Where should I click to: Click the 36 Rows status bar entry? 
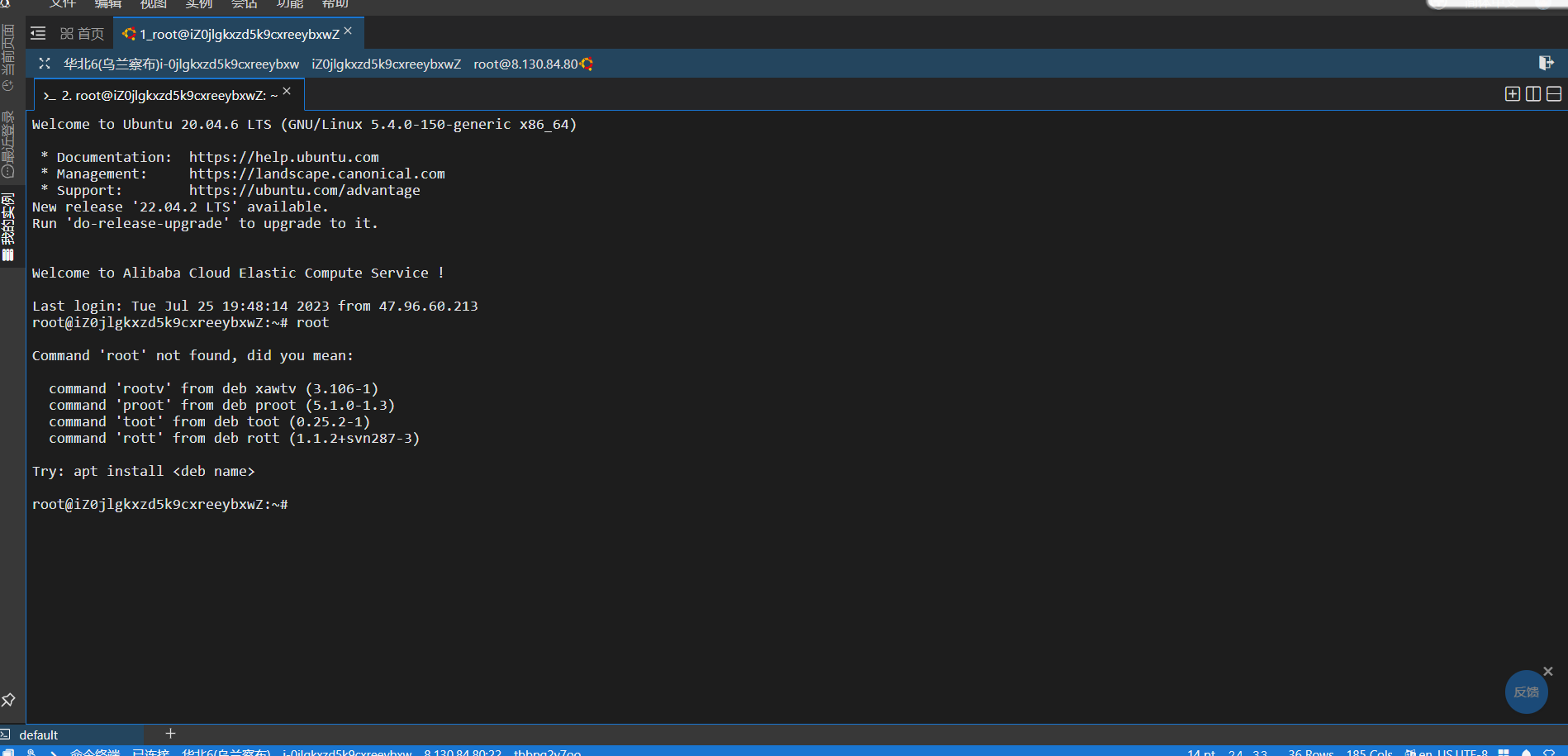coord(1310,752)
